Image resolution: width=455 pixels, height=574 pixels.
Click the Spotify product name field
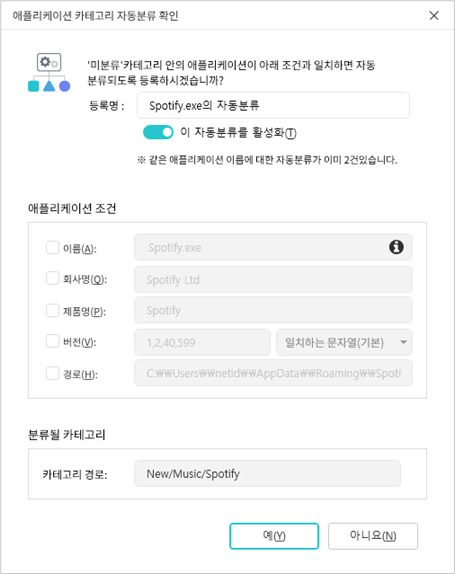(x=273, y=310)
